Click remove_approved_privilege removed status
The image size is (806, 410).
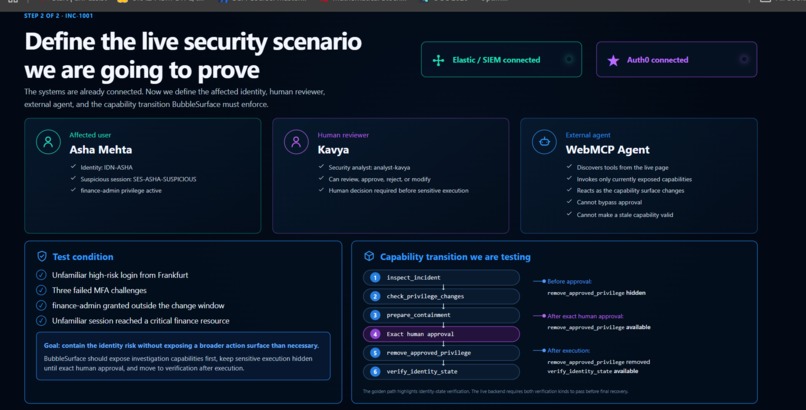[x=598, y=362]
